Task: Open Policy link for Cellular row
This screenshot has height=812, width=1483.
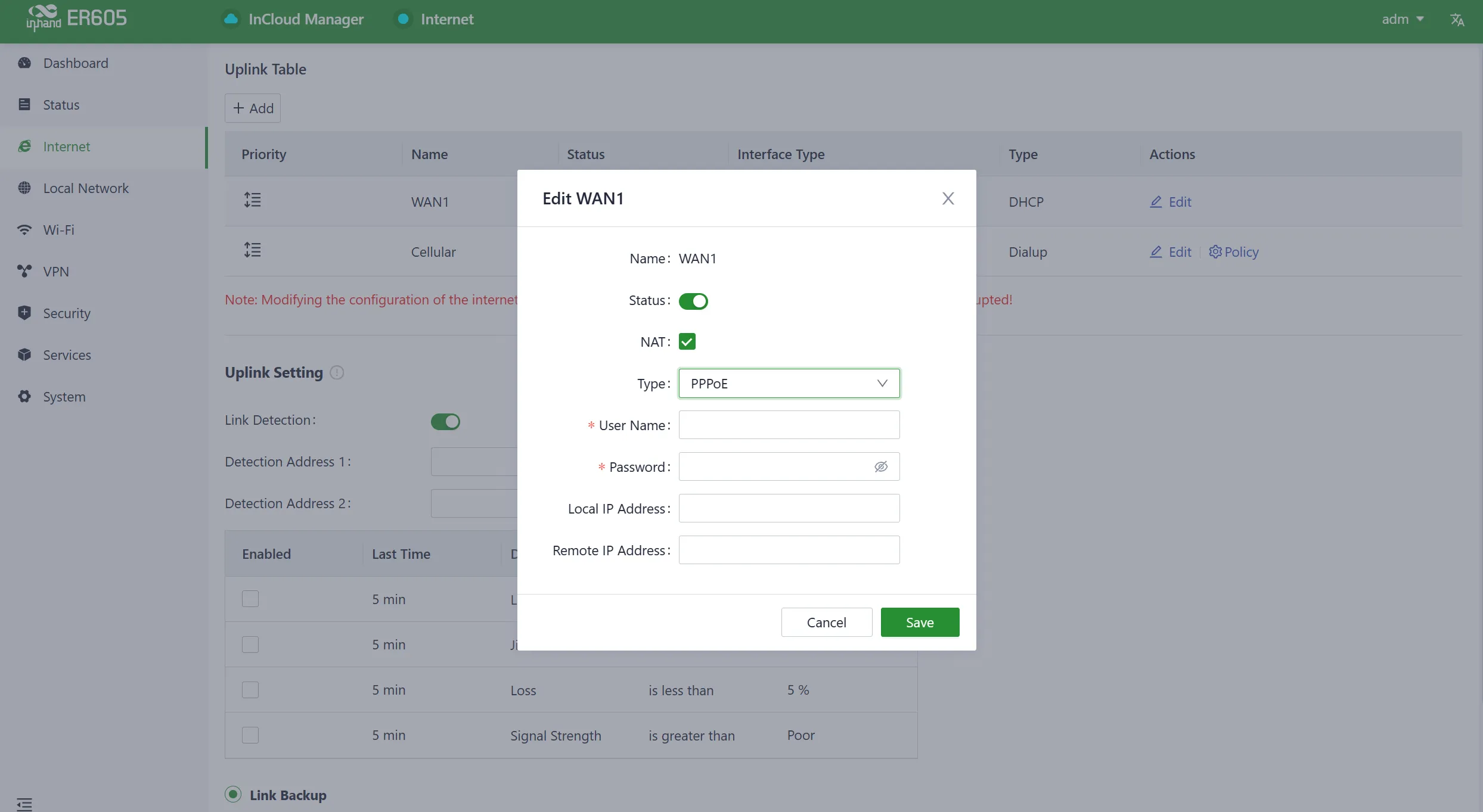Action: click(1233, 252)
